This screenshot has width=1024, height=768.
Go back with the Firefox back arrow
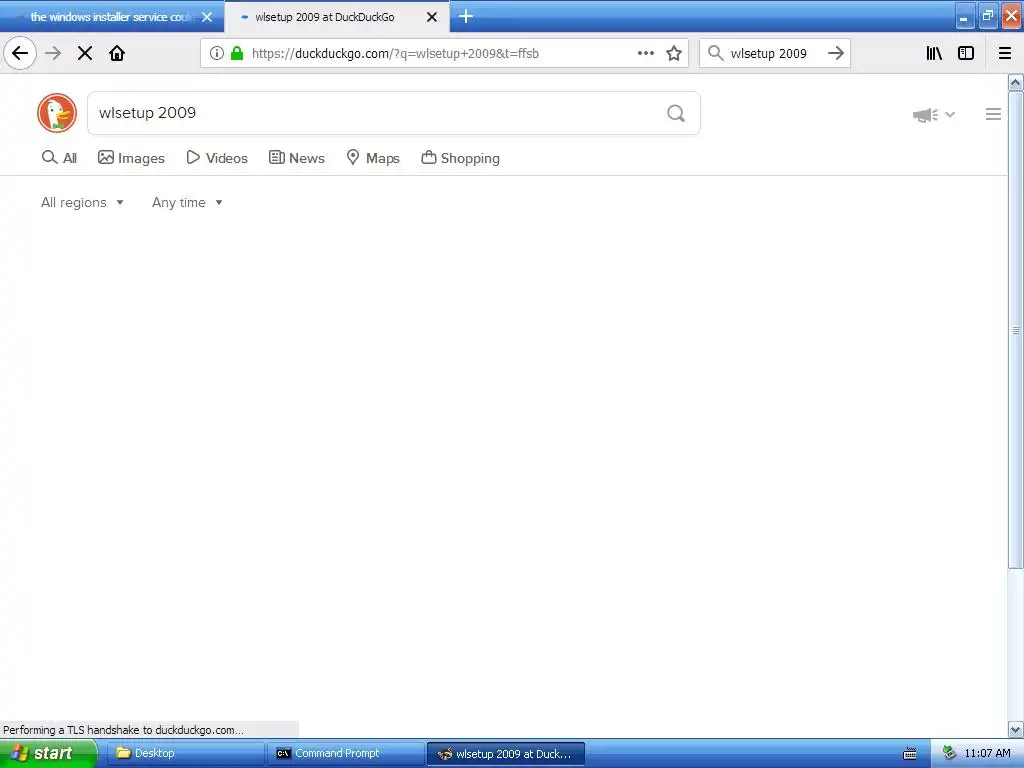pyautogui.click(x=20, y=54)
